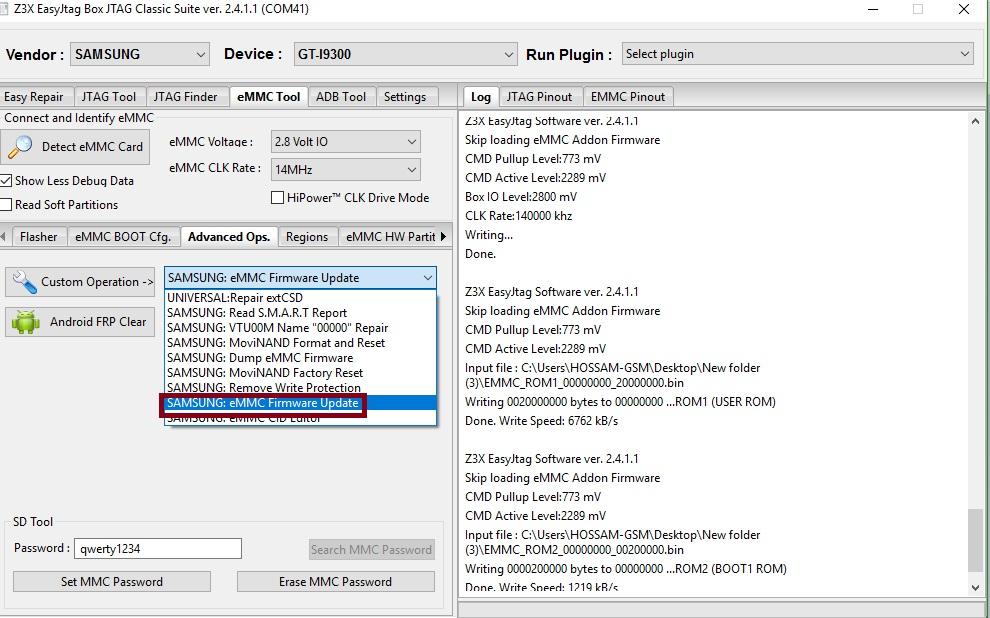Viewport: 990px width, 618px height.
Task: Switch to eMMC HW Partit sub-tab
Action: click(x=390, y=237)
